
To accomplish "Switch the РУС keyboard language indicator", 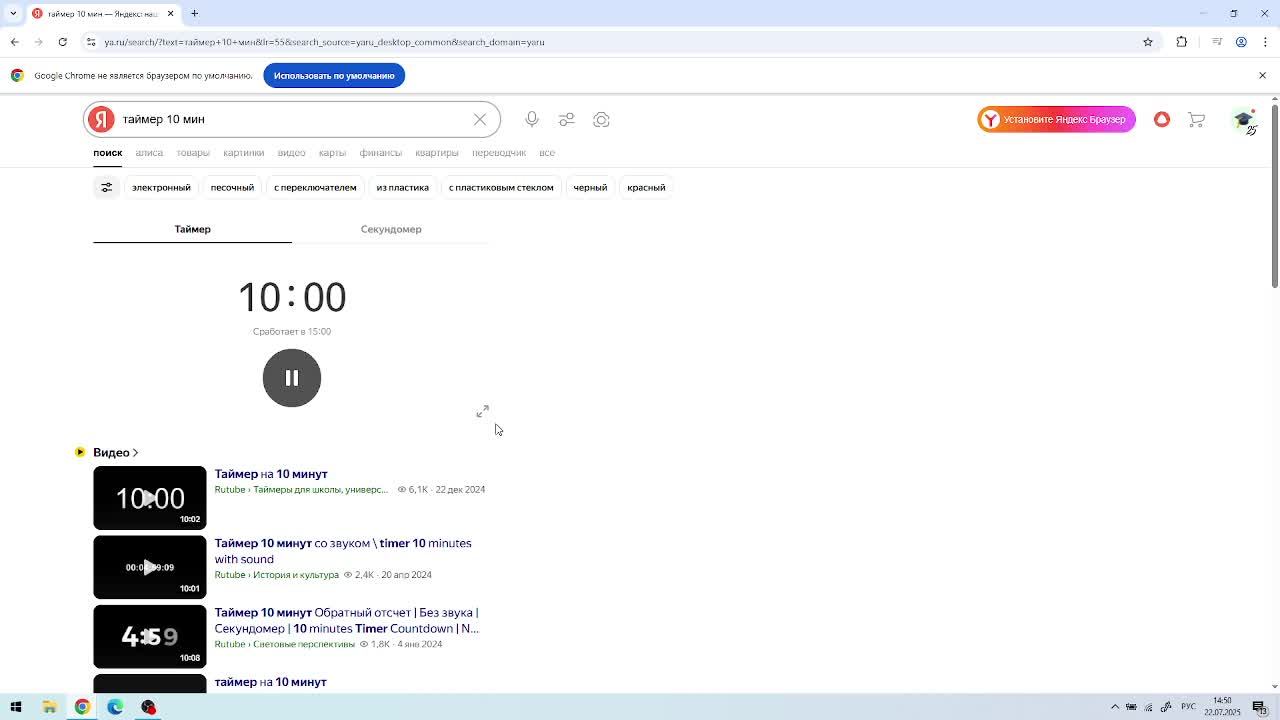I will tap(1188, 707).
